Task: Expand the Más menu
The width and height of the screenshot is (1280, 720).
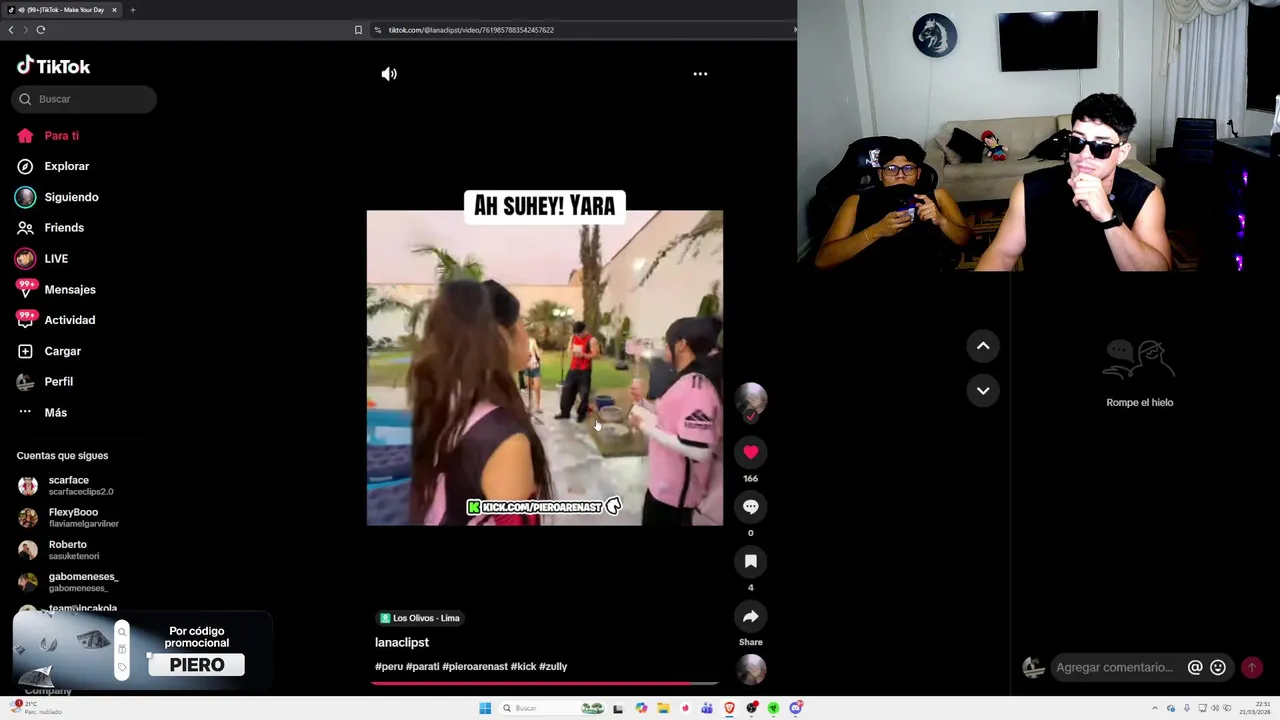Action: pyautogui.click(x=55, y=412)
